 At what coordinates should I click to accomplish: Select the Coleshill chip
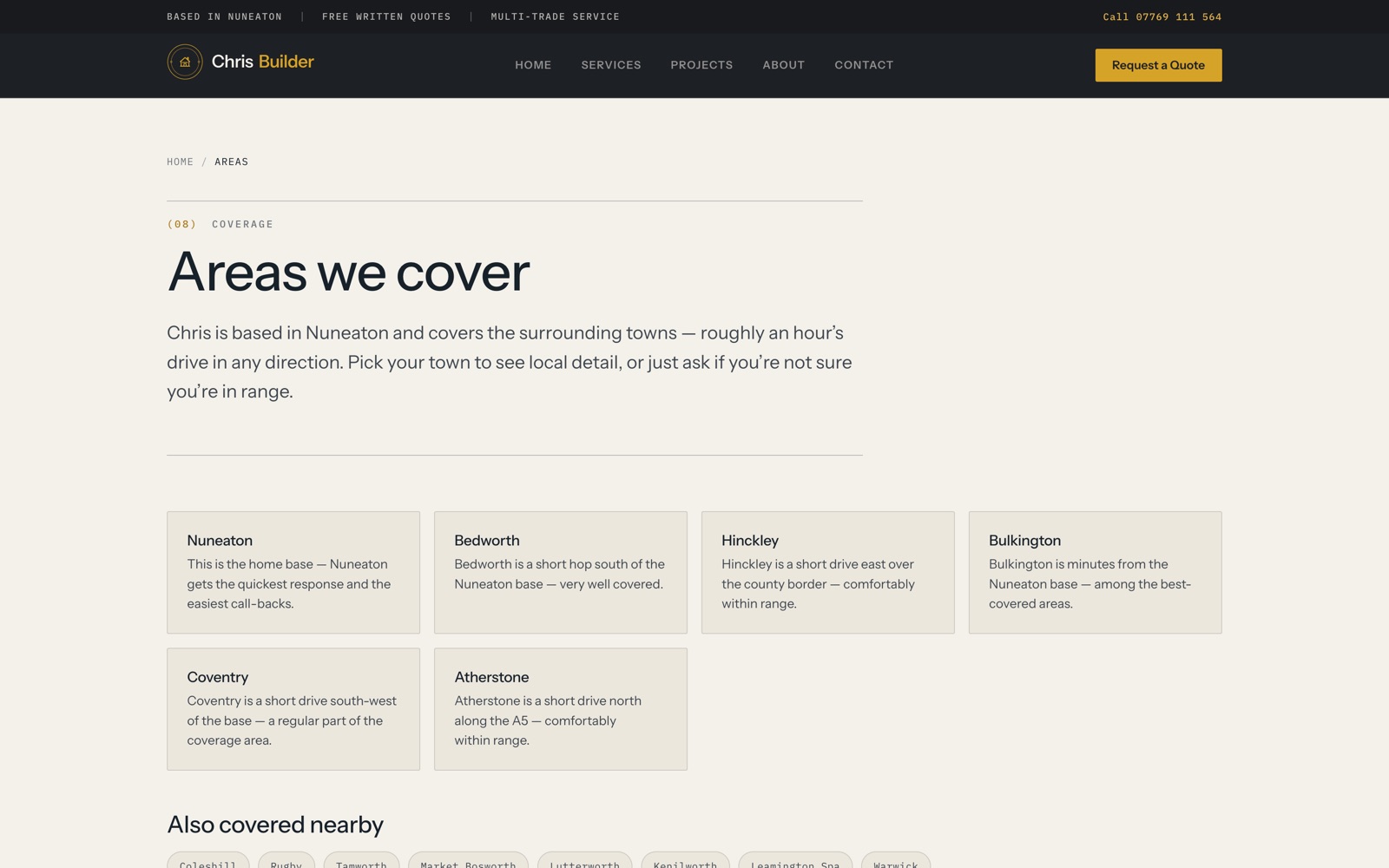pos(207,861)
